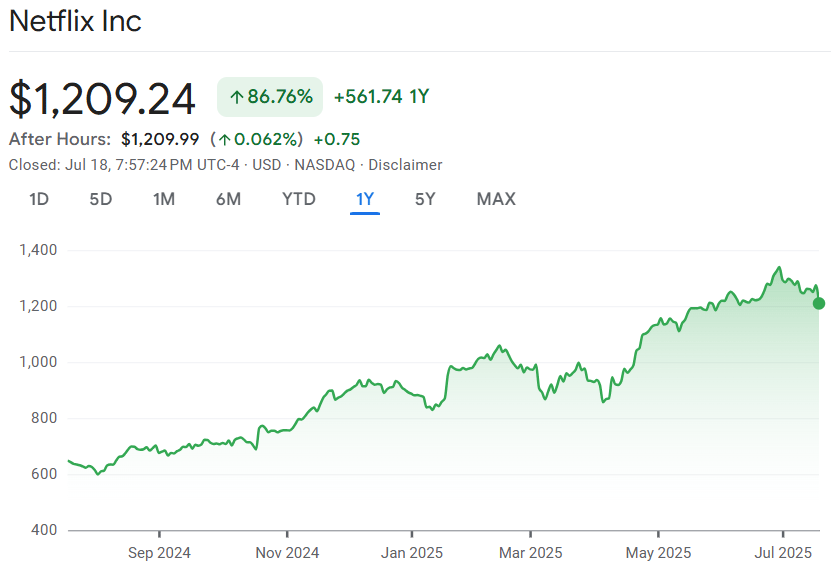Image resolution: width=831 pixels, height=567 pixels.
Task: Select the Sep 2024 axis marker
Action: (159, 553)
